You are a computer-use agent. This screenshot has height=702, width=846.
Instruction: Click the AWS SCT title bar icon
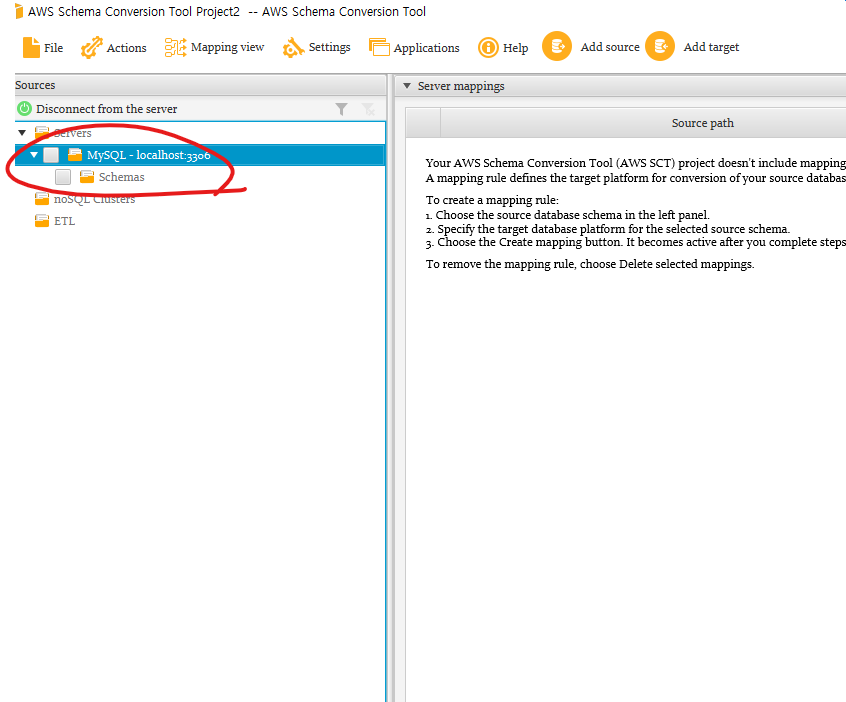coord(19,11)
